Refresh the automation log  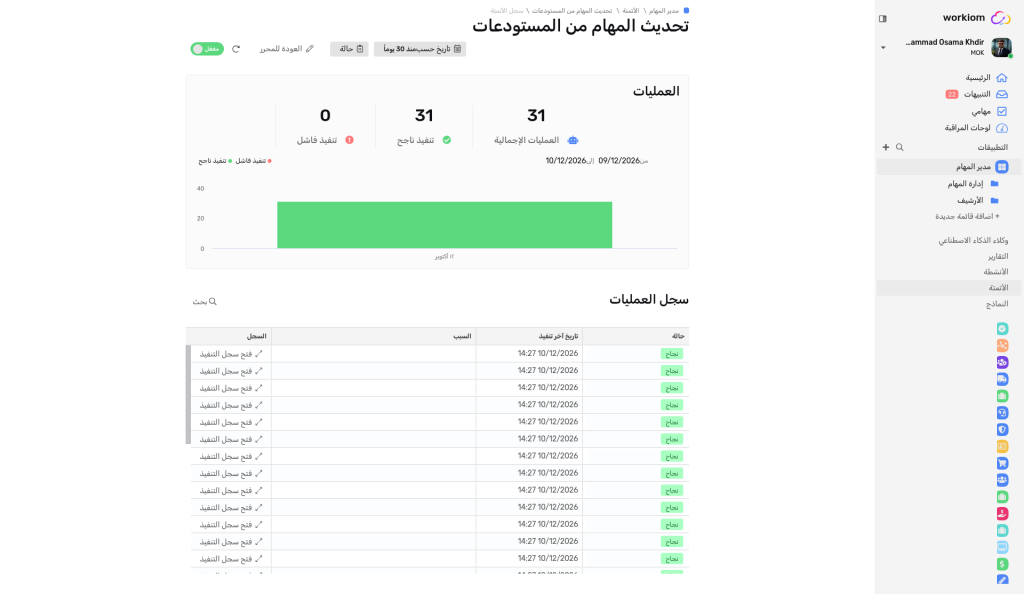pyautogui.click(x=236, y=49)
